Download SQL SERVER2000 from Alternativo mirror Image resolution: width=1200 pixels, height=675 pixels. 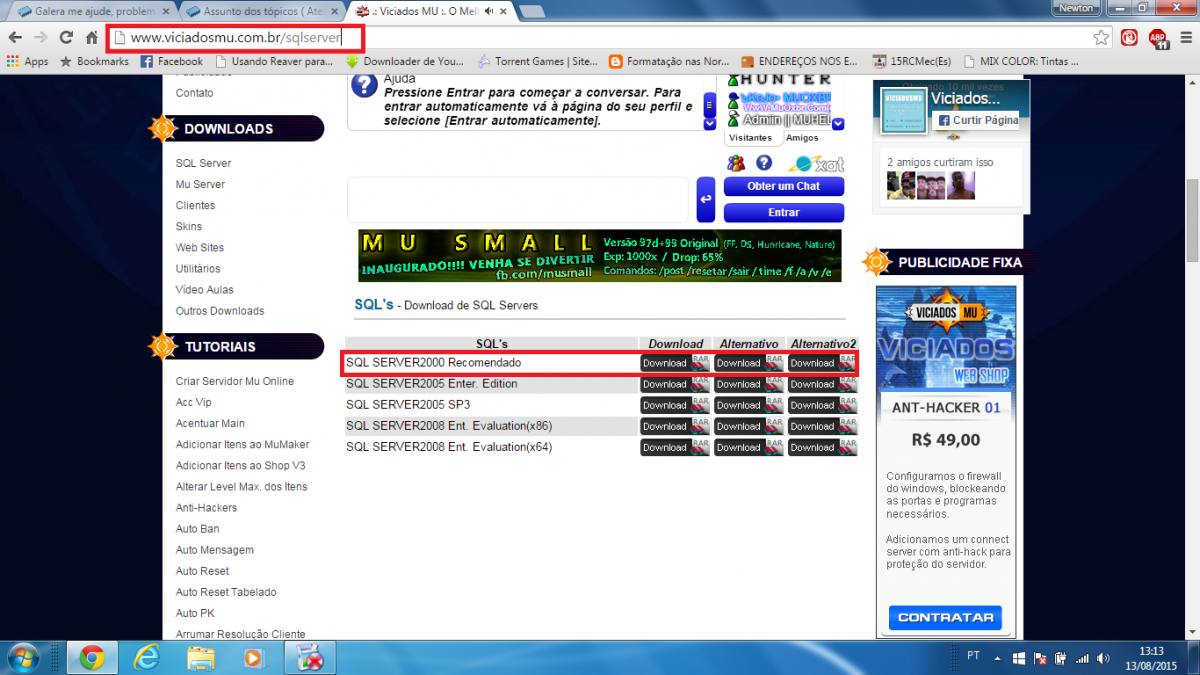pyautogui.click(x=749, y=363)
